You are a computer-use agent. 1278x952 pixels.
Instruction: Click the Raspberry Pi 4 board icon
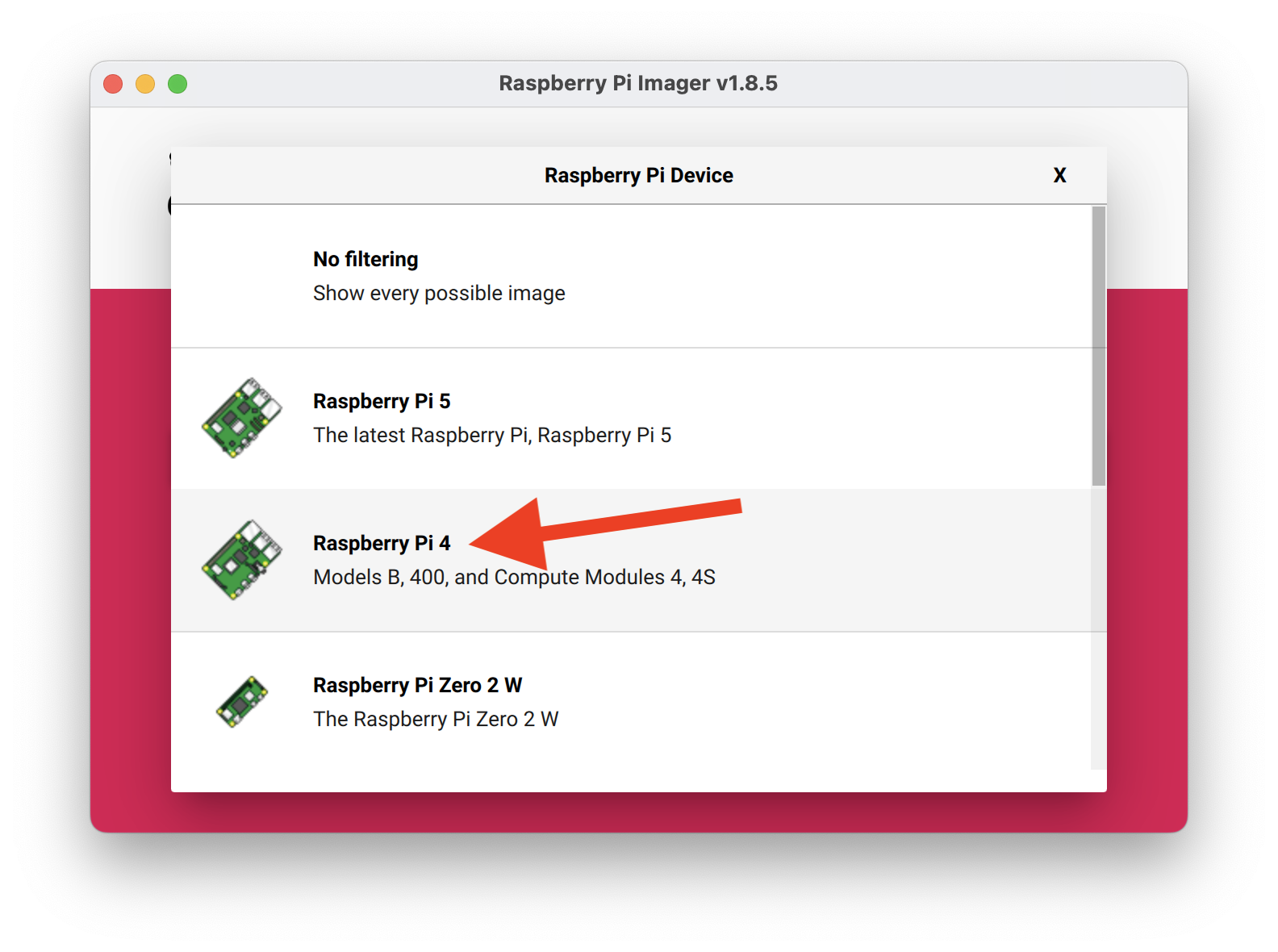242,560
